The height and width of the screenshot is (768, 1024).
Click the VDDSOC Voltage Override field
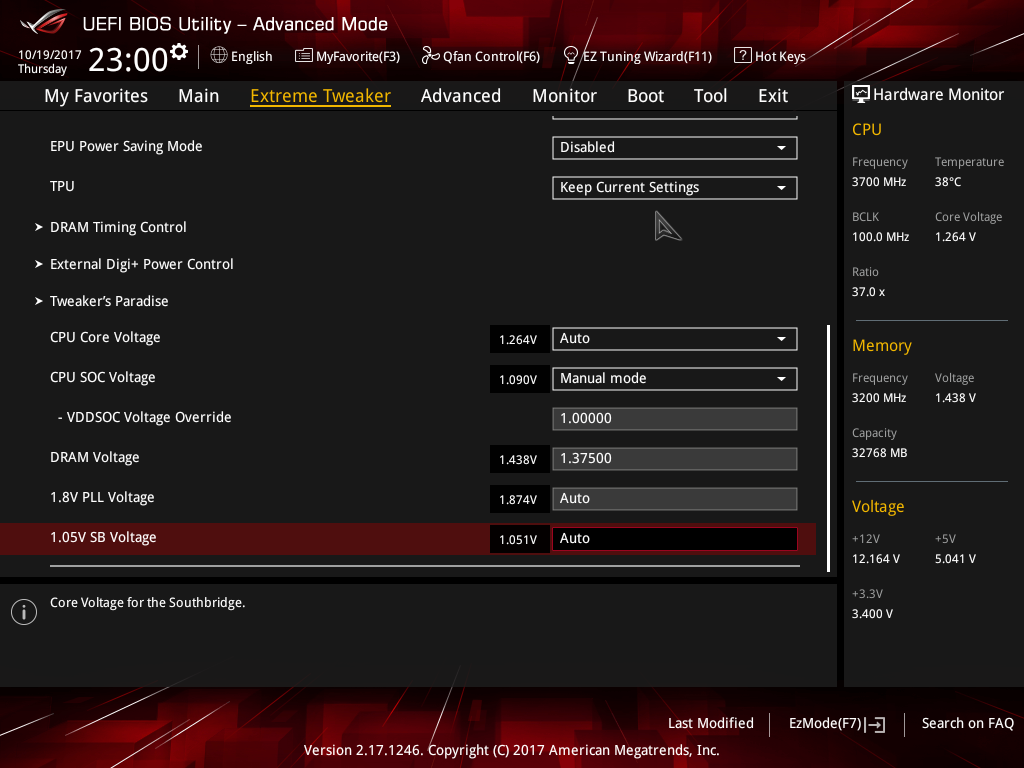point(675,419)
